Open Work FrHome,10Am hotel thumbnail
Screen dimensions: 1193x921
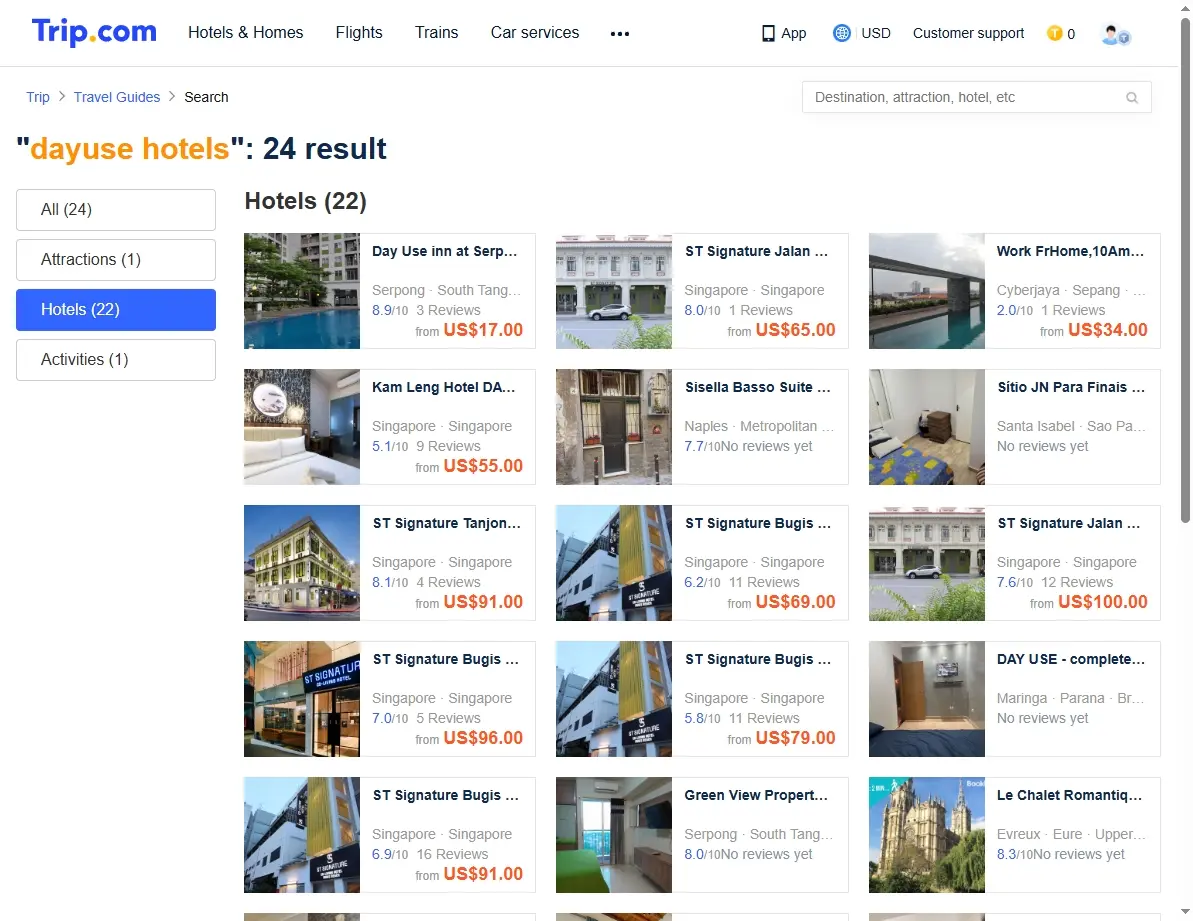tap(927, 291)
